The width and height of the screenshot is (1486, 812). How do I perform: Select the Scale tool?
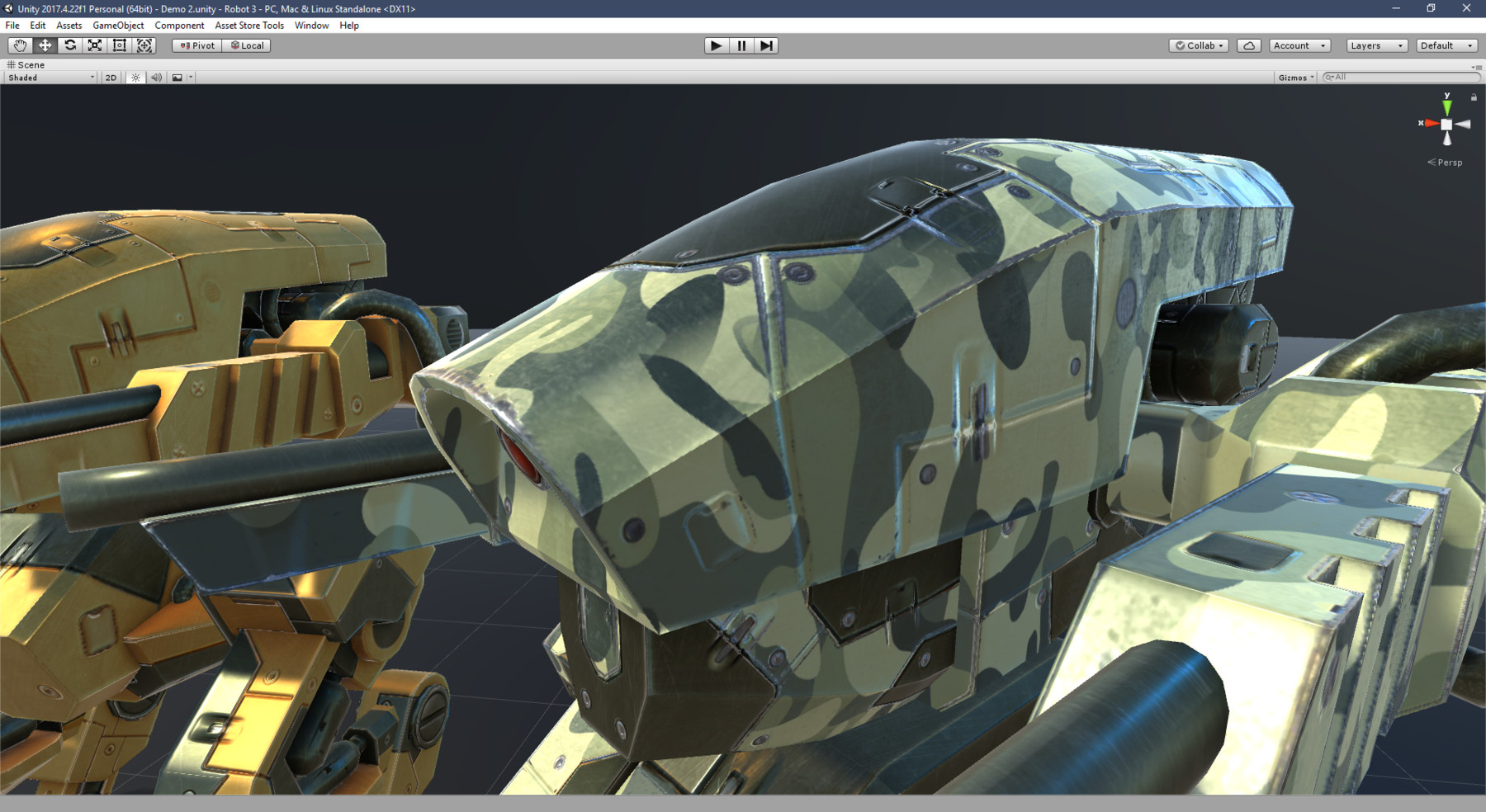(x=94, y=45)
